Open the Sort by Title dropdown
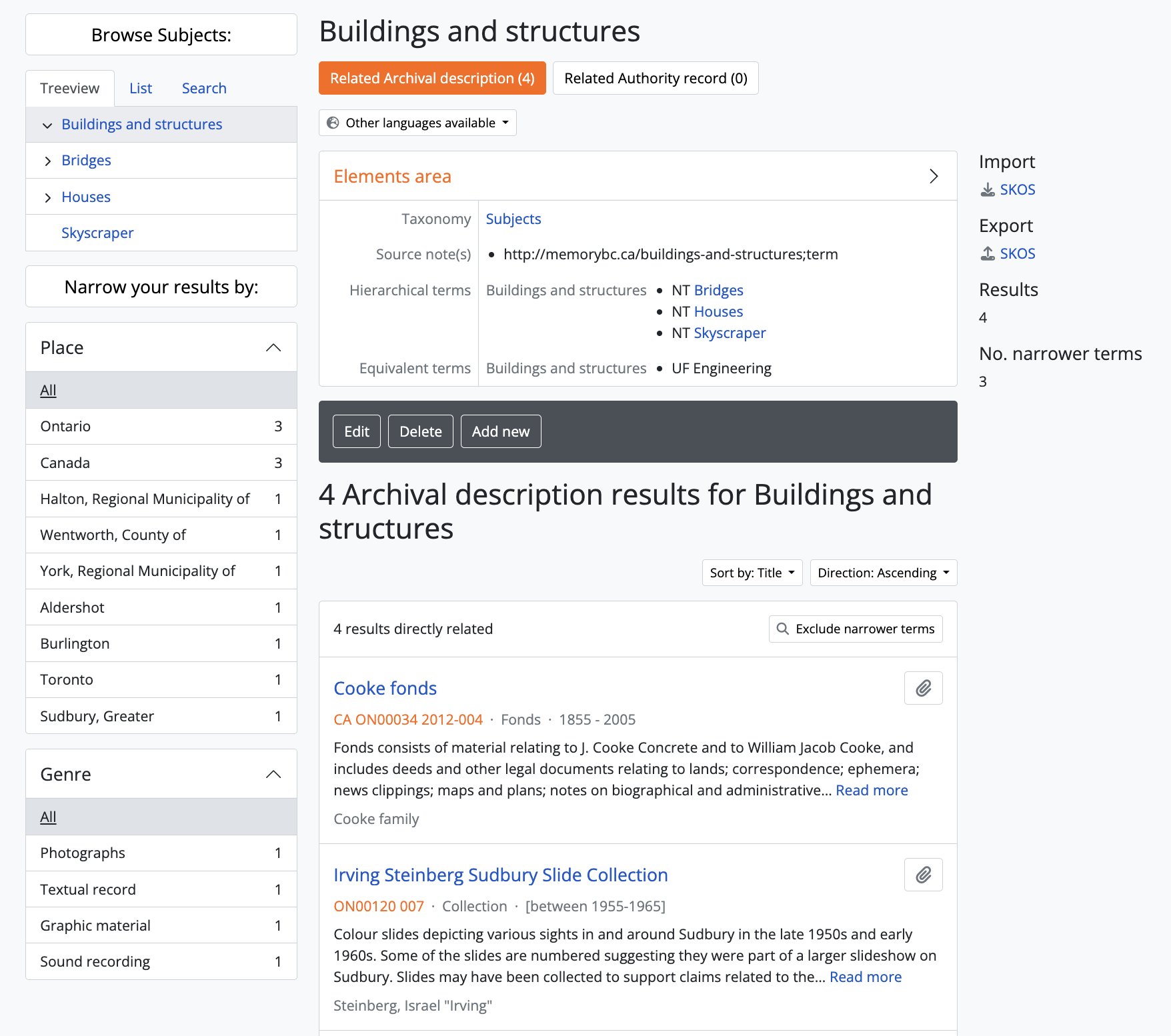The width and height of the screenshot is (1171, 1036). point(752,573)
